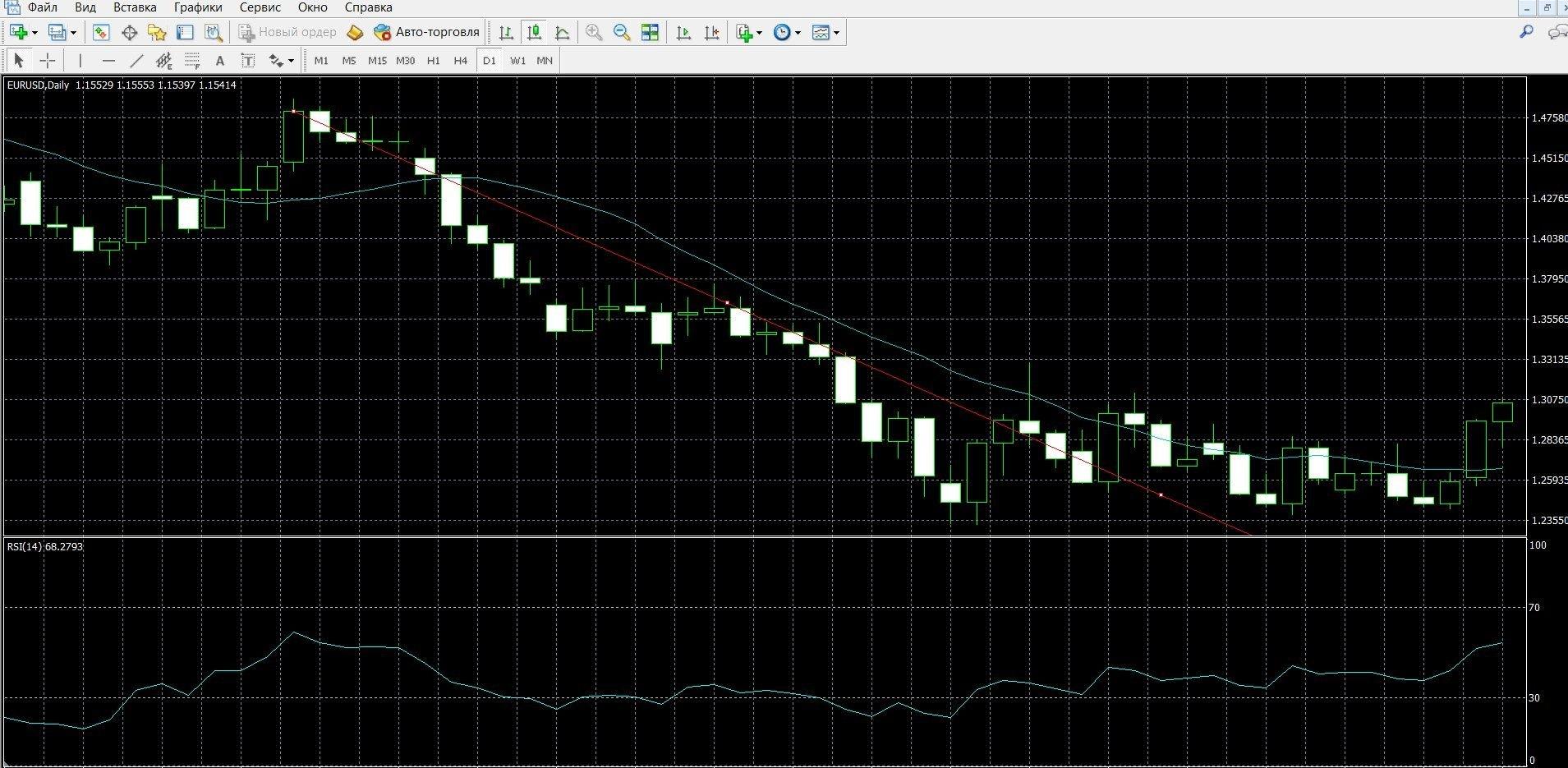Select the Fibonacci retracement tool
Image resolution: width=1568 pixels, height=768 pixels.
[x=192, y=61]
